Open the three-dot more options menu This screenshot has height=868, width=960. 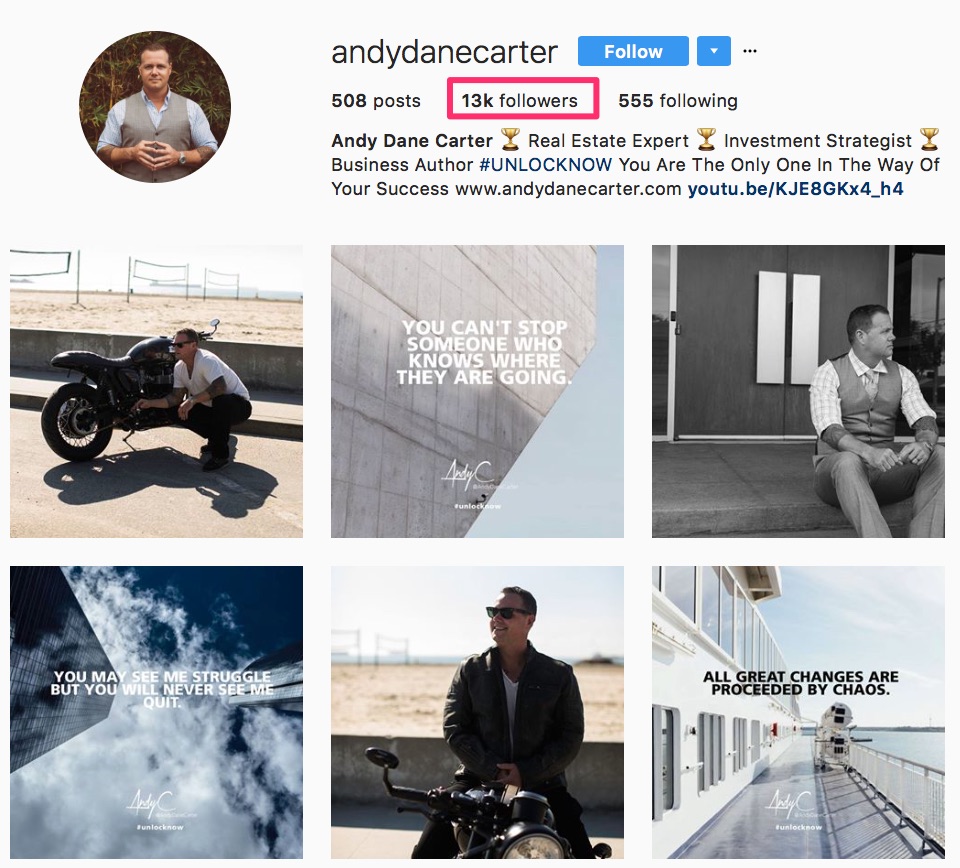point(750,51)
